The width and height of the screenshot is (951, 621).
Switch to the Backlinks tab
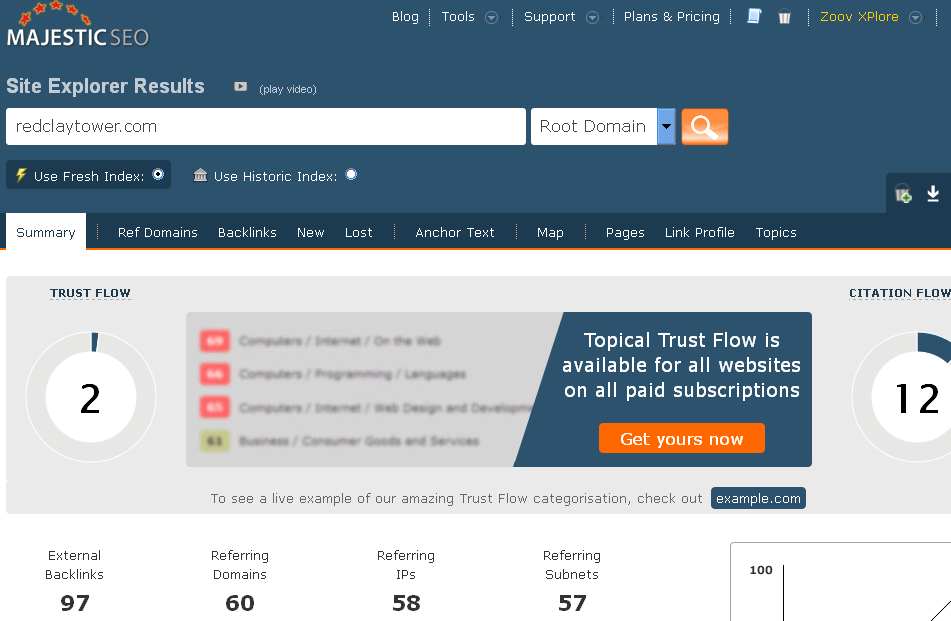(247, 233)
